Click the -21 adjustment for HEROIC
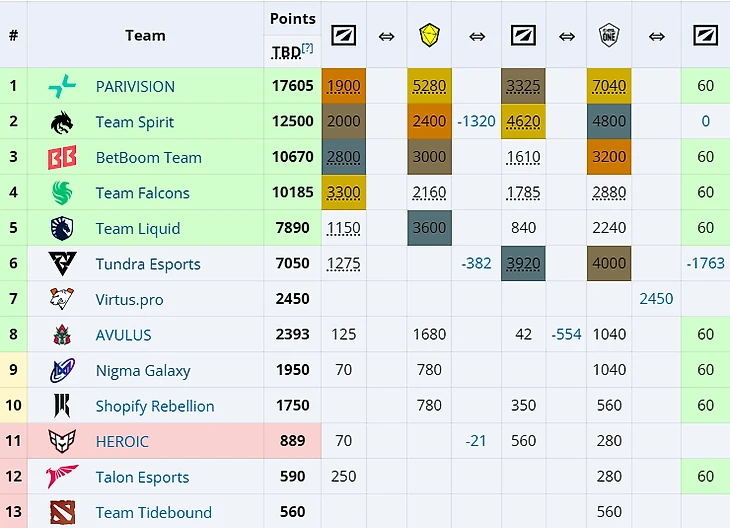Viewport: 730px width, 528px height. (x=476, y=441)
